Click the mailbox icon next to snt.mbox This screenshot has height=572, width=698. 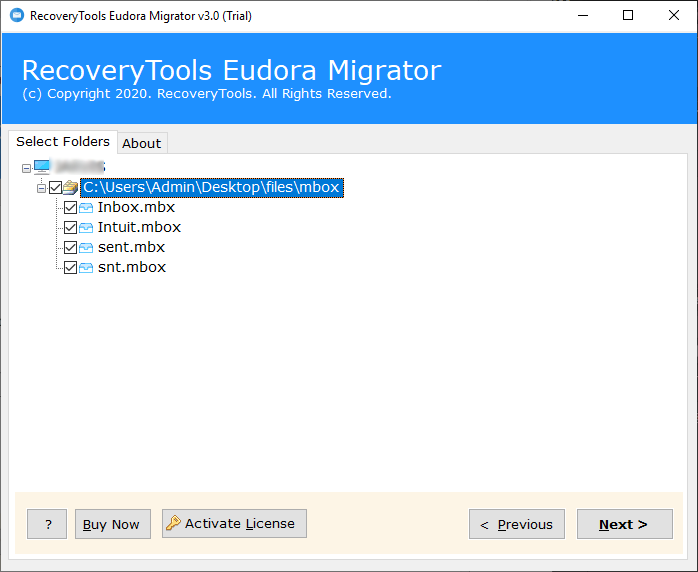[x=86, y=268]
